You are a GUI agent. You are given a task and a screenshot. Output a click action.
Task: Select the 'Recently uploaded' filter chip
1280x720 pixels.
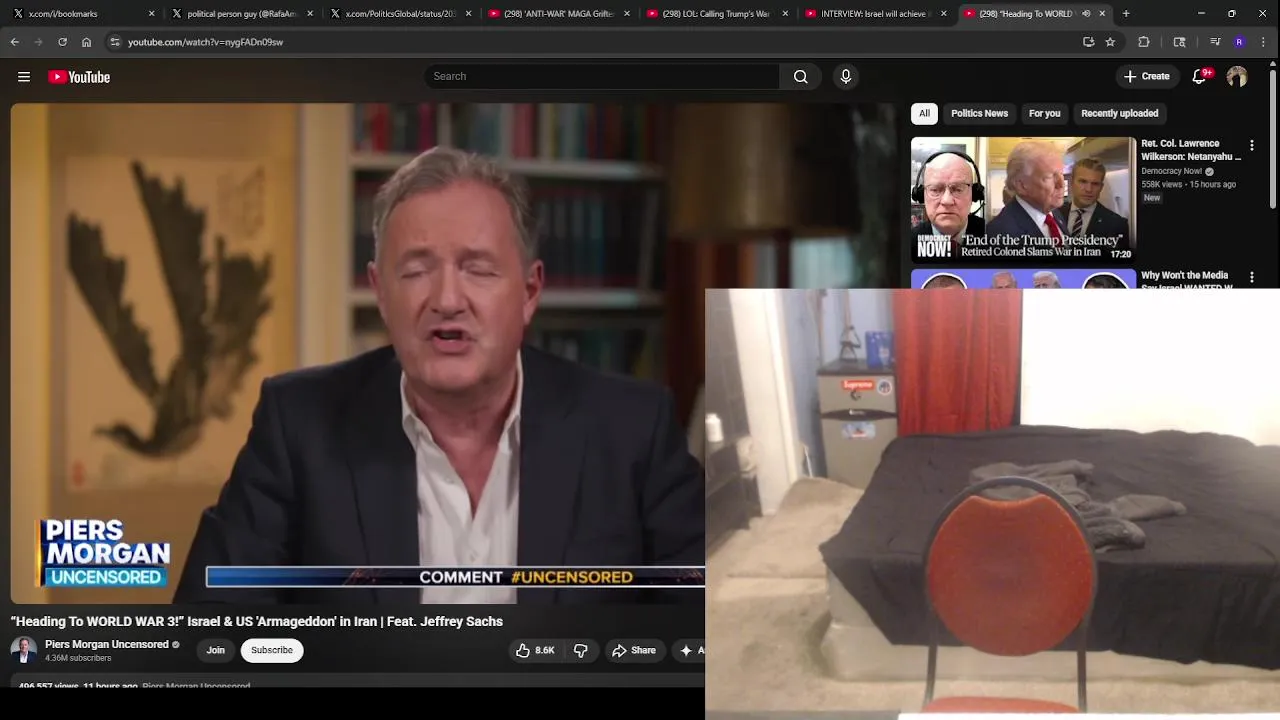tap(1119, 113)
